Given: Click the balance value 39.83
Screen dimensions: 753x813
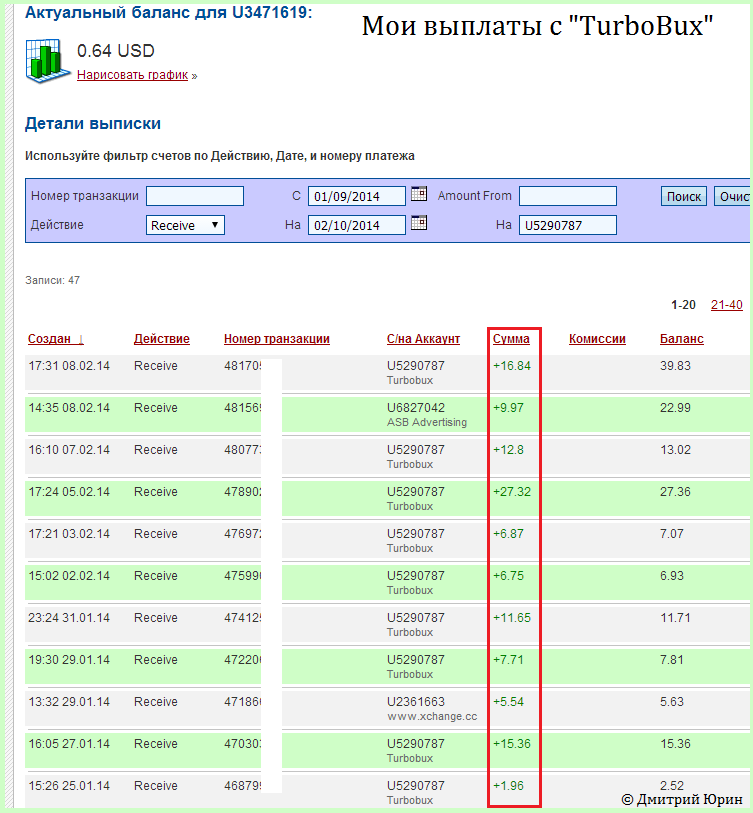Looking at the screenshot, I should [675, 366].
